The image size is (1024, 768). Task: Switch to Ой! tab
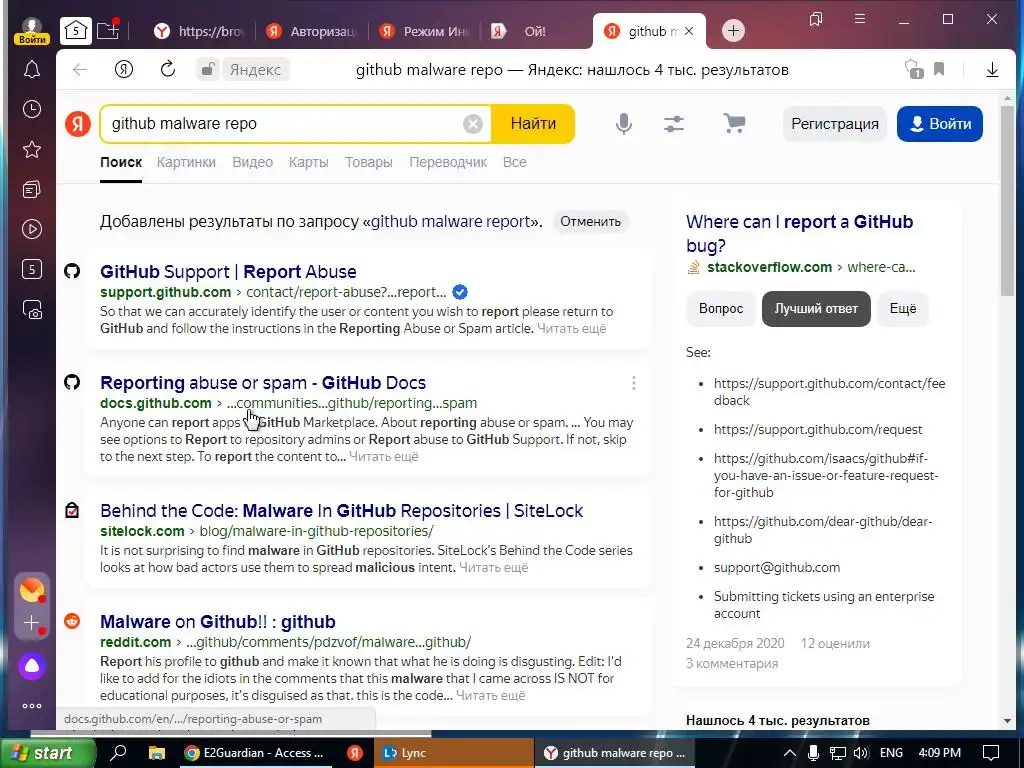tap(537, 31)
